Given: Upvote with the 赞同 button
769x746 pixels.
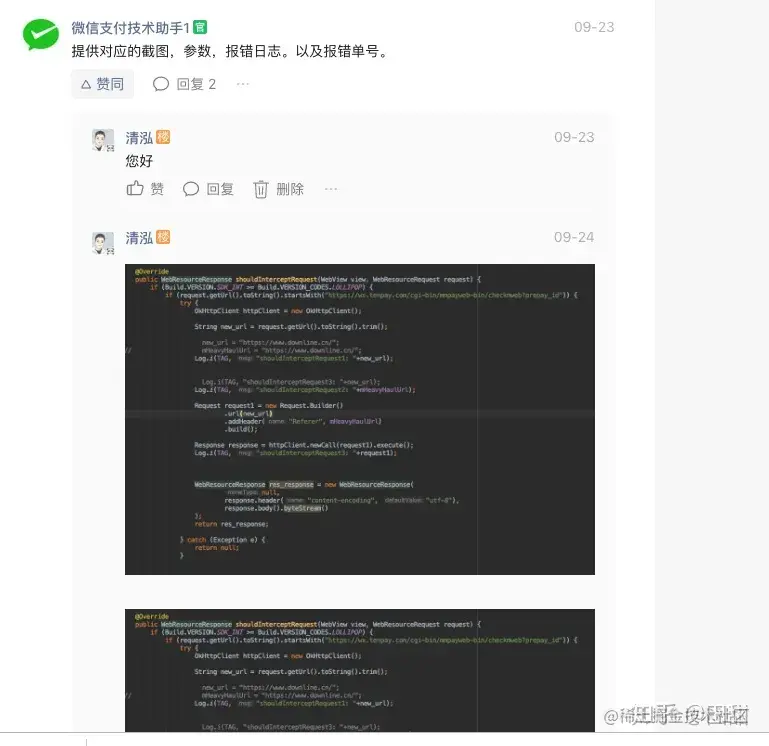Looking at the screenshot, I should [103, 84].
